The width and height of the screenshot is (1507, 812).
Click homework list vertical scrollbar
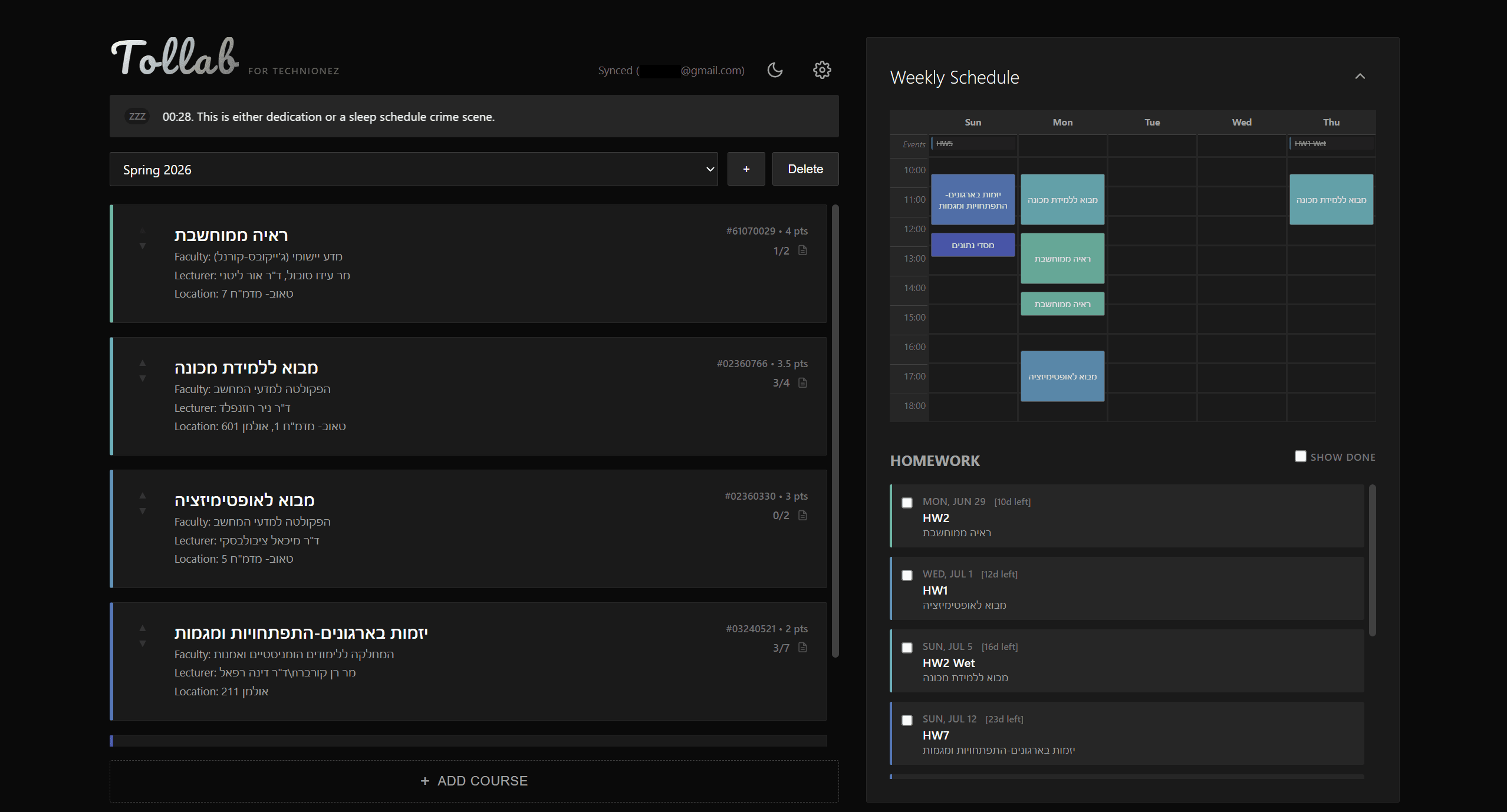tap(1373, 560)
